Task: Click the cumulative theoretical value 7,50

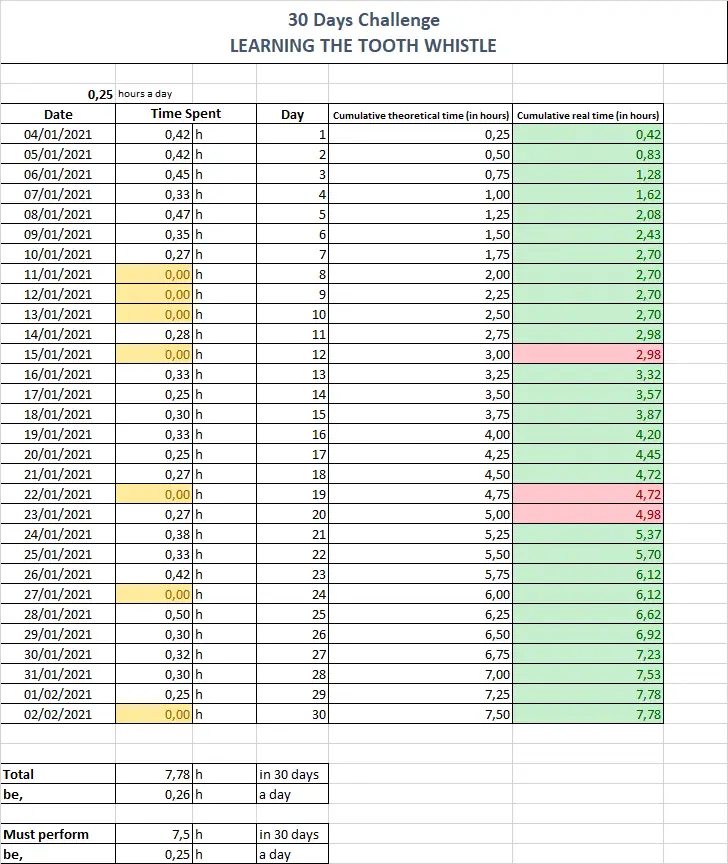Action: pyautogui.click(x=421, y=714)
